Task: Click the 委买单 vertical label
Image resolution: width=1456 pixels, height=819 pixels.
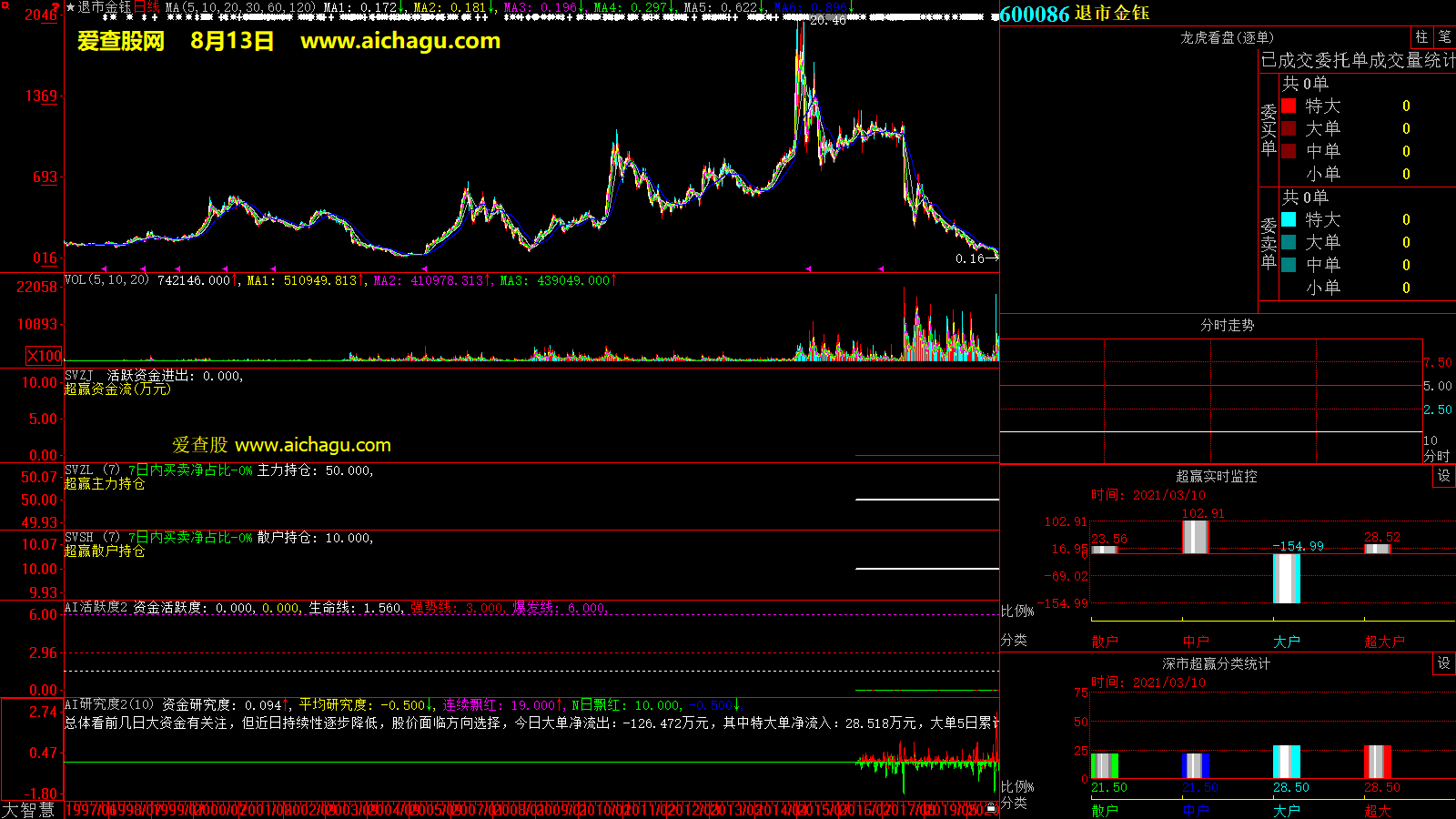Action: pos(1269,129)
